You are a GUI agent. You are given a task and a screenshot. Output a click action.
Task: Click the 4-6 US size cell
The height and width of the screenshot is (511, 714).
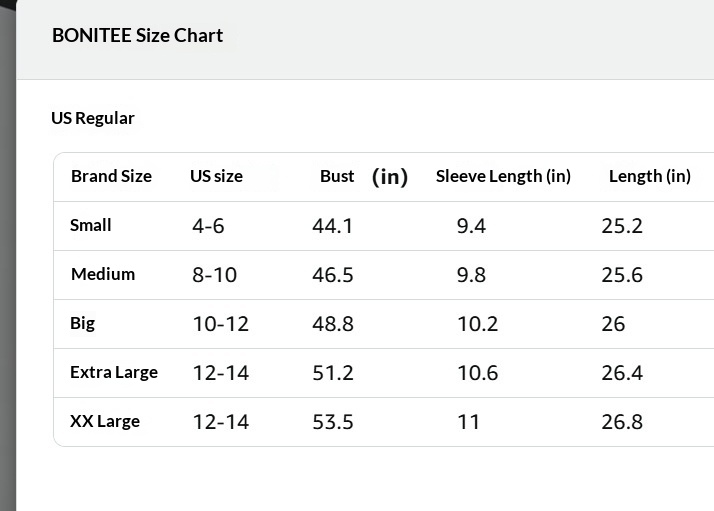coord(208,226)
